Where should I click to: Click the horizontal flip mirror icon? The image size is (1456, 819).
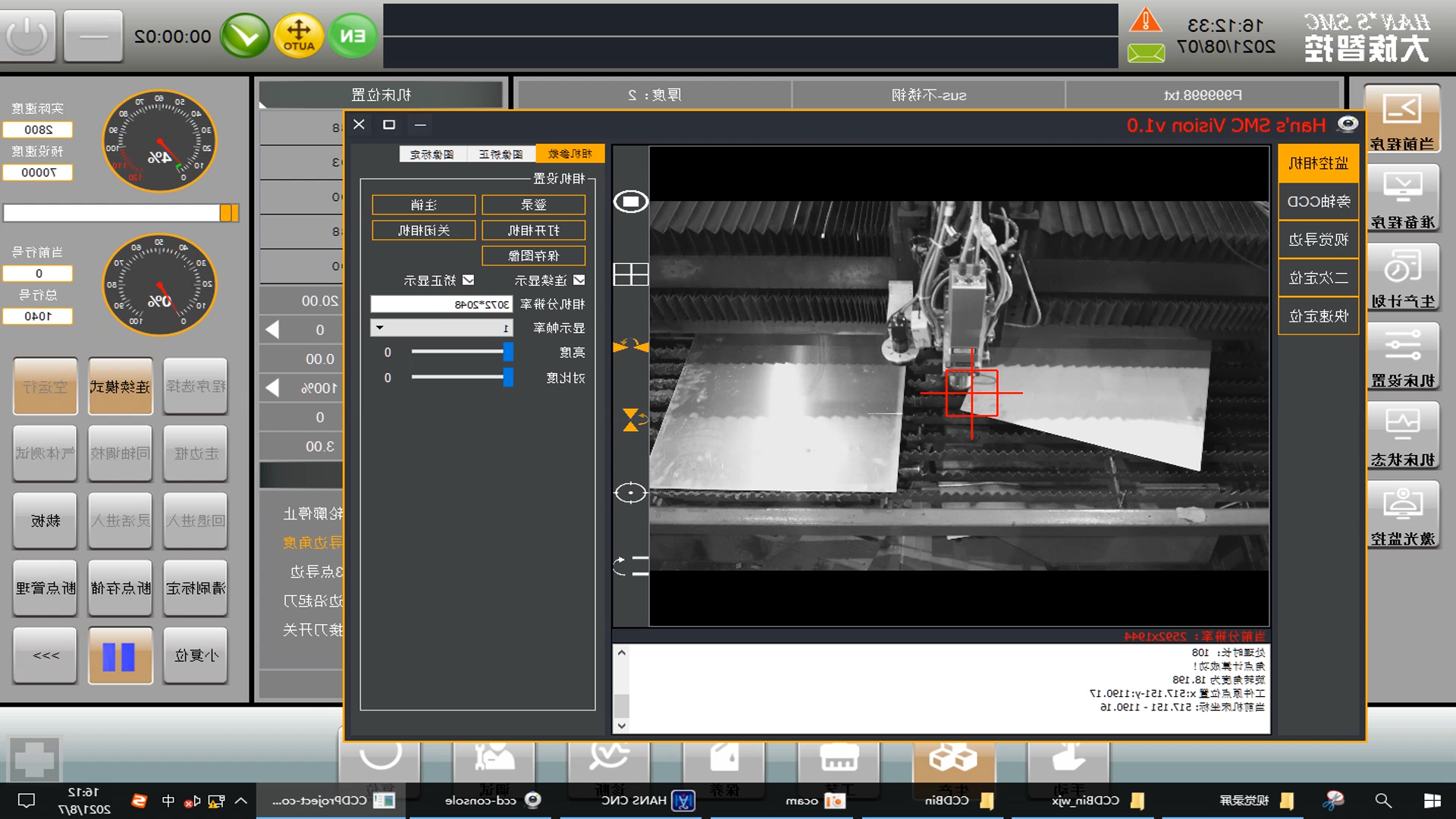pyautogui.click(x=630, y=346)
